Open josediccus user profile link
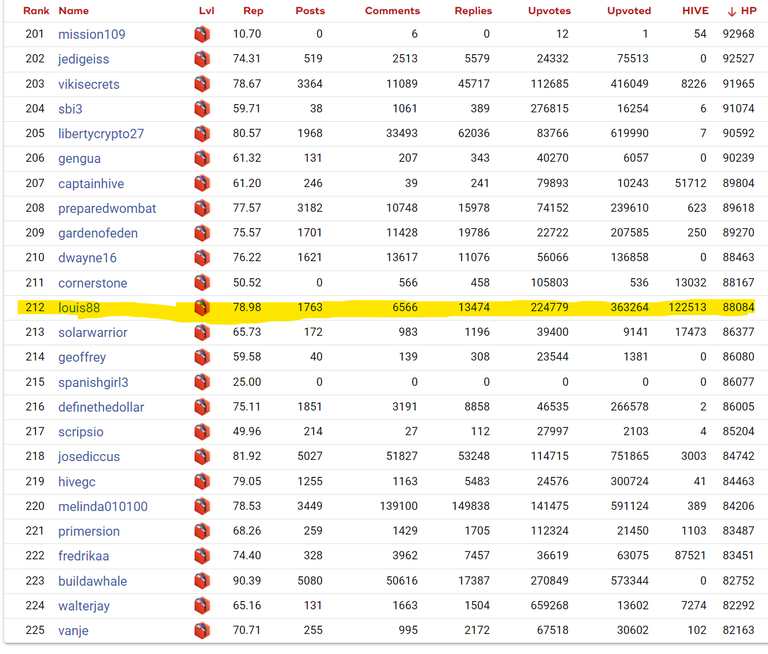The image size is (768, 654). pos(89,457)
